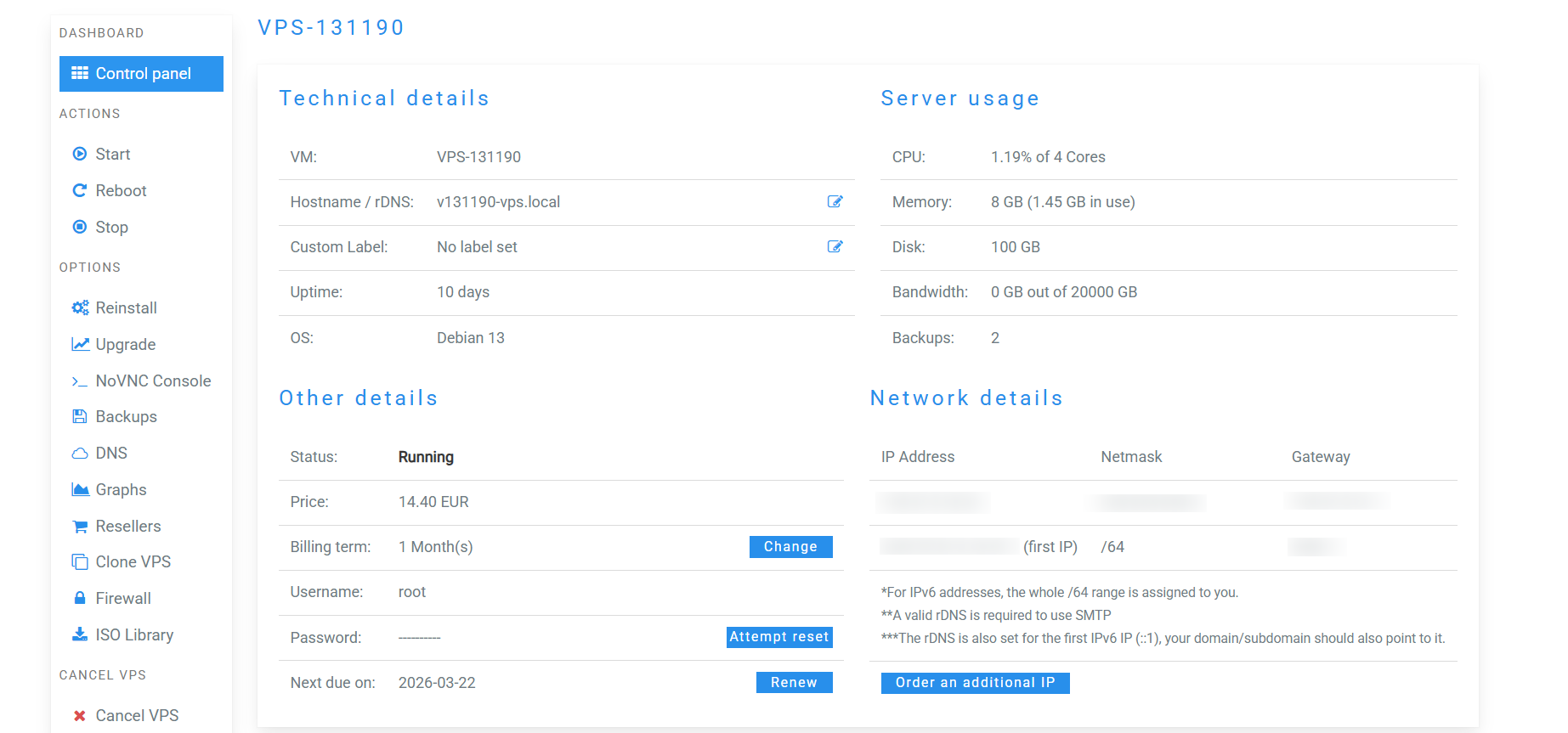This screenshot has width=1568, height=733.
Task: Order an additional IP
Action: [x=975, y=683]
